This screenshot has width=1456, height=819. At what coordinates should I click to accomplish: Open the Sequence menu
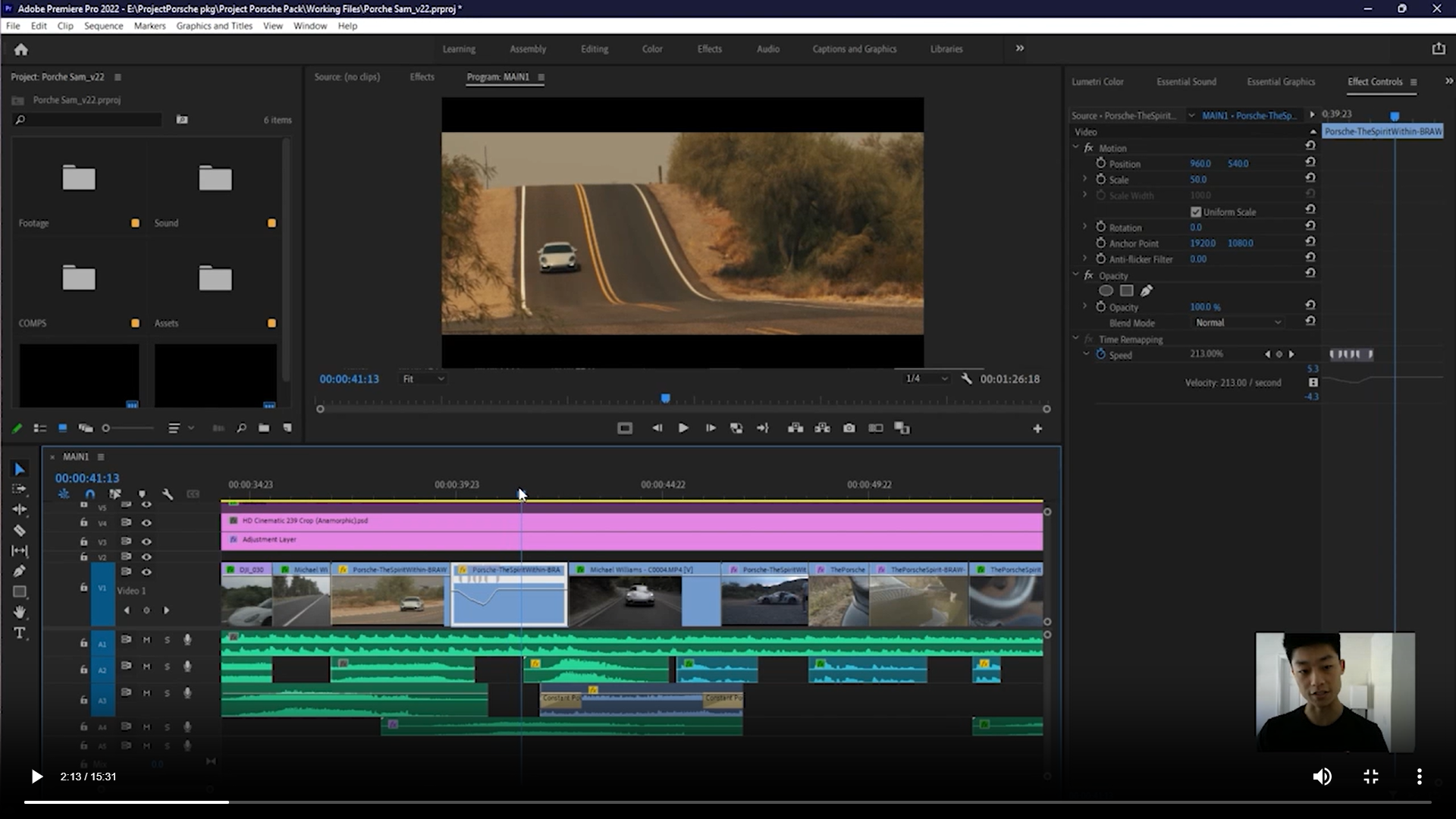[x=103, y=26]
